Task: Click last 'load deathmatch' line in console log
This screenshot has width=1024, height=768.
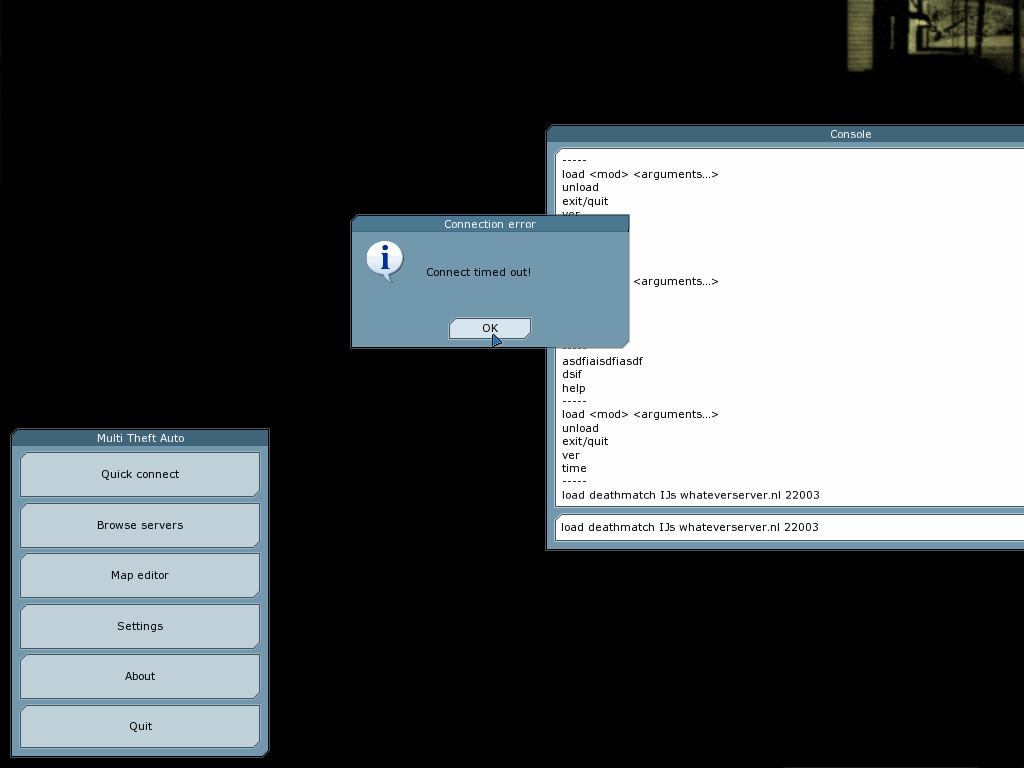Action: coord(690,495)
